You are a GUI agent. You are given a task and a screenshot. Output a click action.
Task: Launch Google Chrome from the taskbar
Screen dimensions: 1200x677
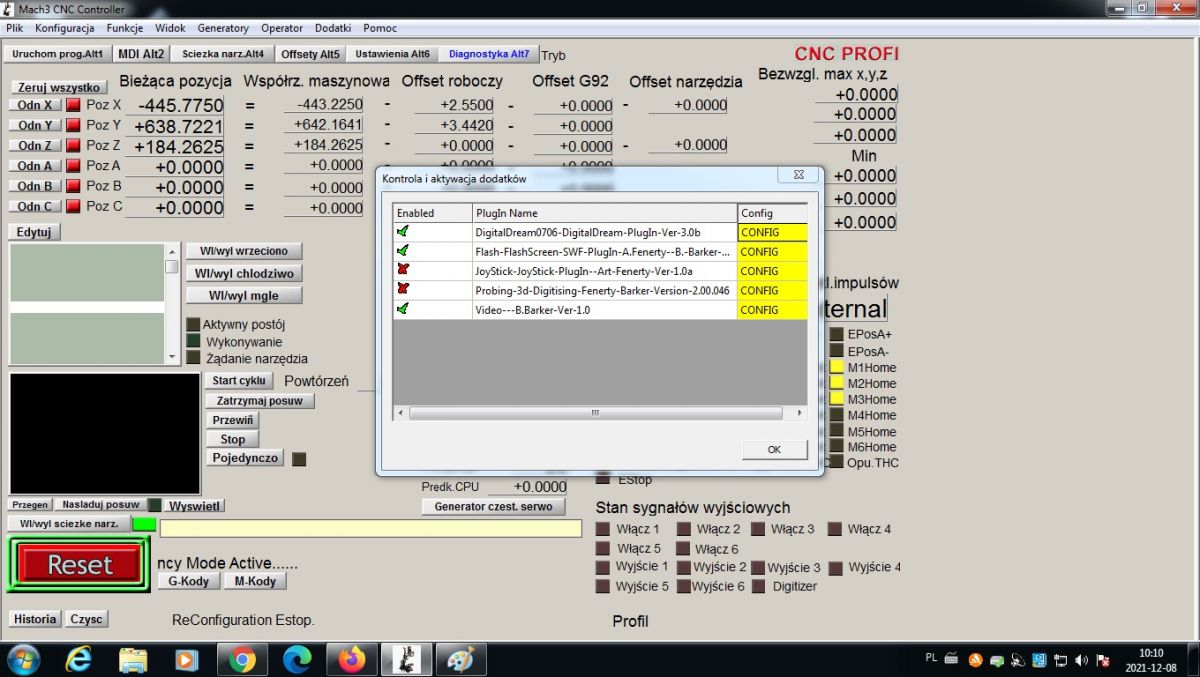point(242,660)
